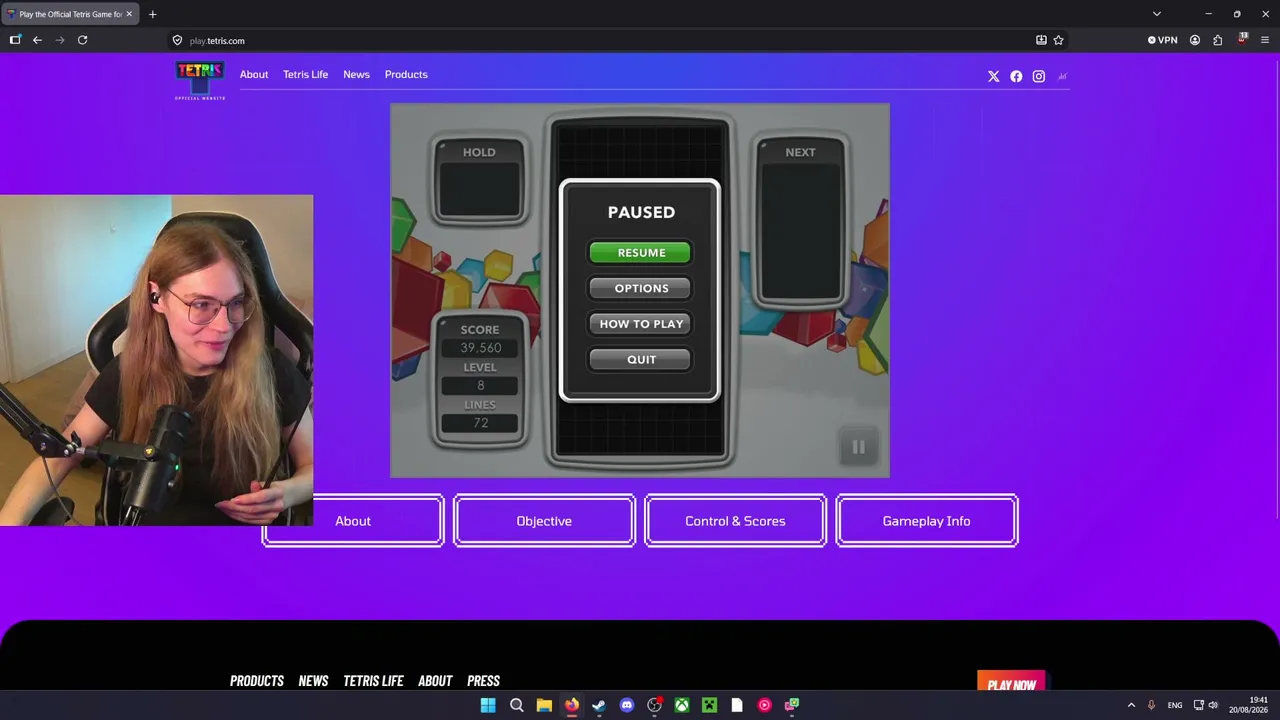Screen dimensions: 1280x720
Task: Reload the current page
Action: pos(83,40)
